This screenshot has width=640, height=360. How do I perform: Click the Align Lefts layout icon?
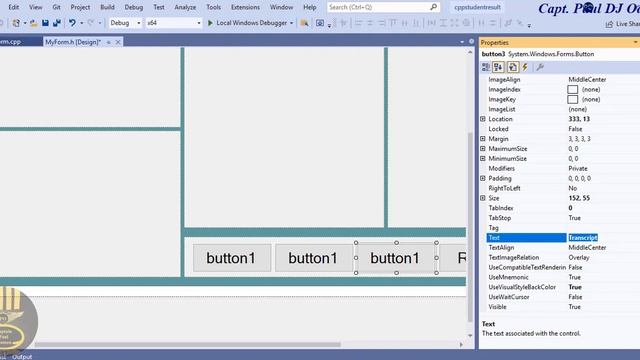coord(358,23)
